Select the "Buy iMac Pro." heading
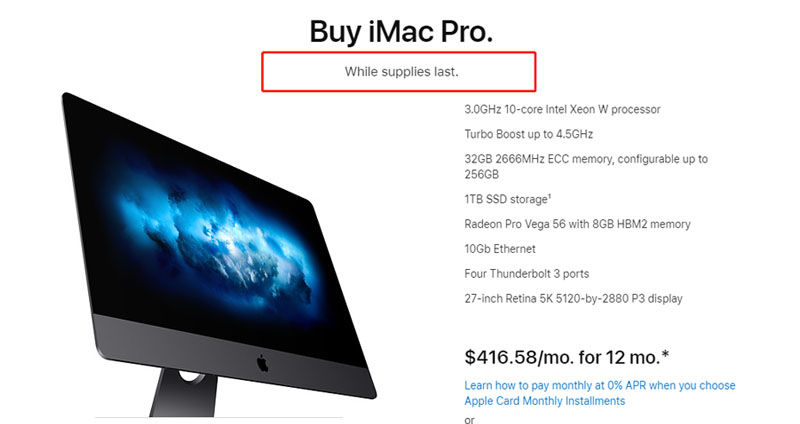 click(402, 31)
